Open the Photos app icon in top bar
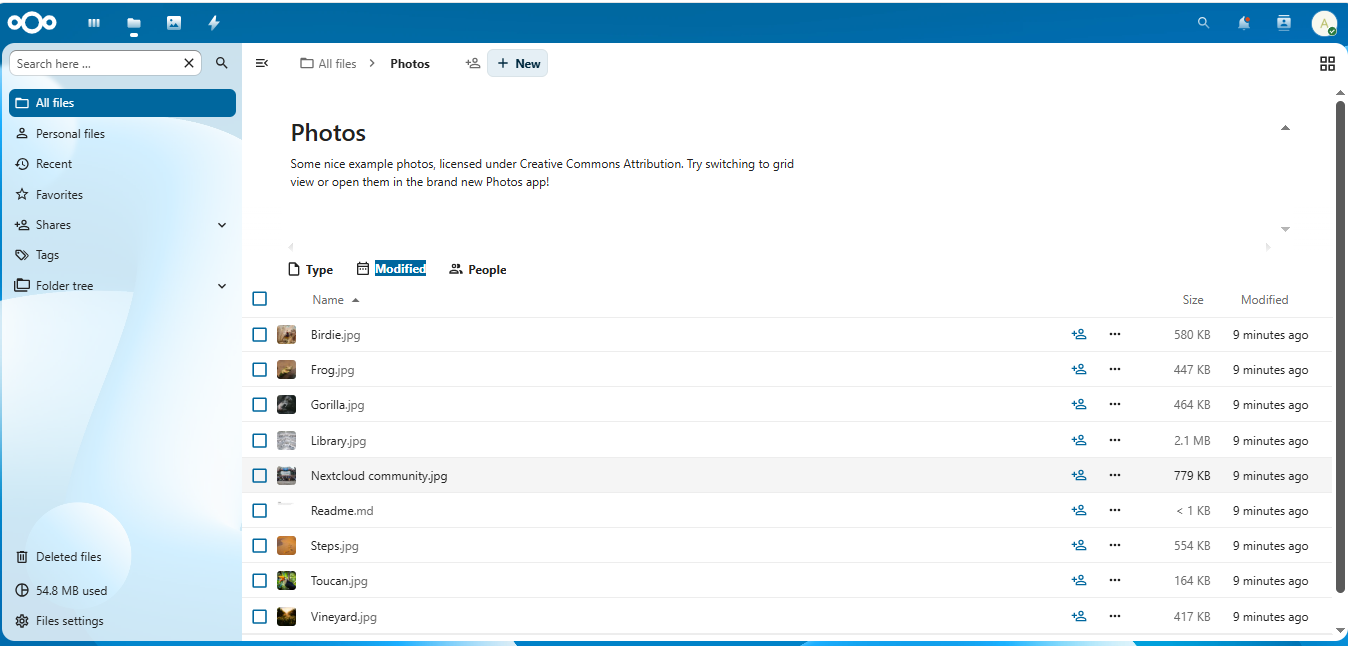The height and width of the screenshot is (646, 1348). tap(174, 23)
